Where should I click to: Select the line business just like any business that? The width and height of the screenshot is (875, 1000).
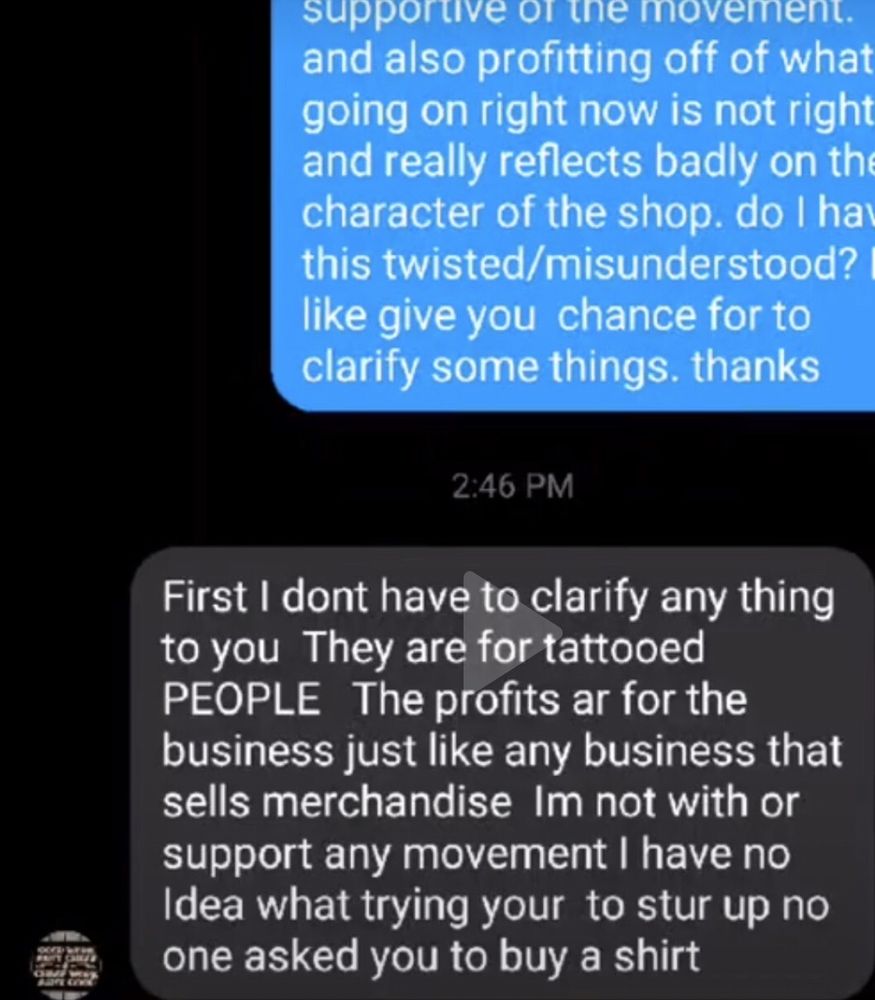click(502, 751)
